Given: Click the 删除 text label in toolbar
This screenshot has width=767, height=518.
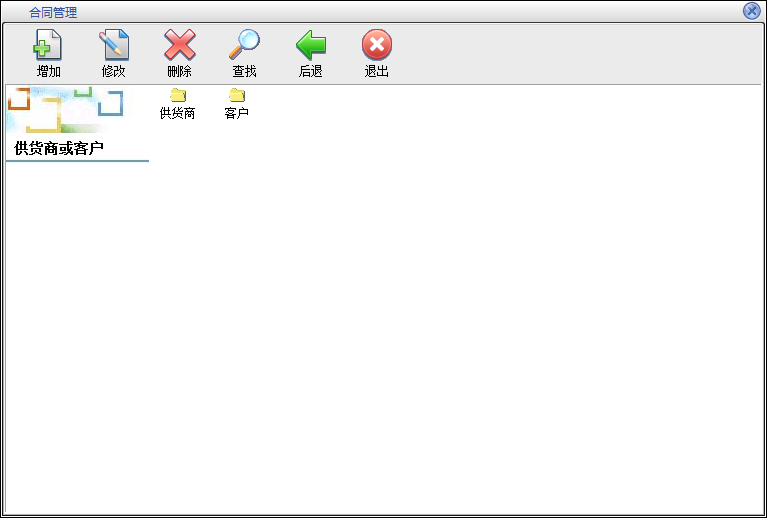Looking at the screenshot, I should click(x=179, y=72).
